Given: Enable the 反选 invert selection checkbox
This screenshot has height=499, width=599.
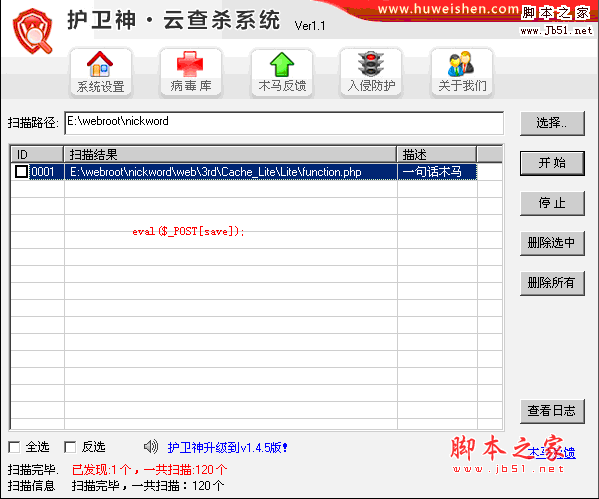Looking at the screenshot, I should pyautogui.click(x=70, y=447).
